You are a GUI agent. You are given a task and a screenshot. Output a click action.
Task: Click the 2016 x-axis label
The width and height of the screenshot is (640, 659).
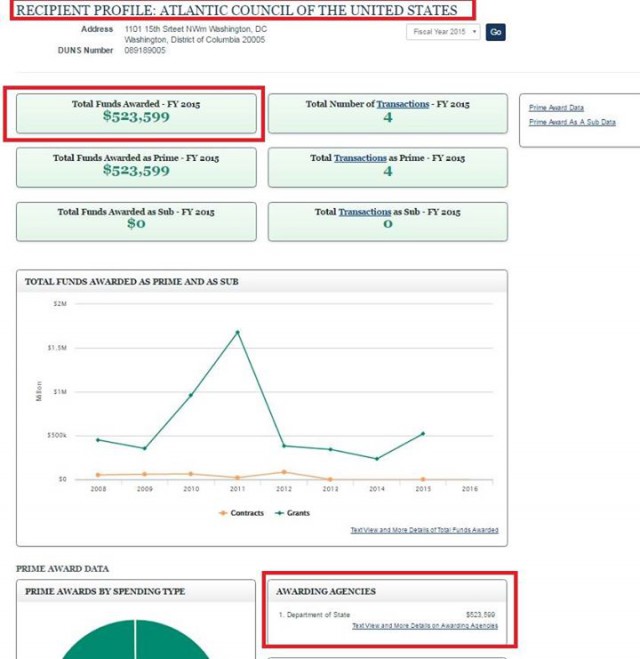tap(469, 489)
